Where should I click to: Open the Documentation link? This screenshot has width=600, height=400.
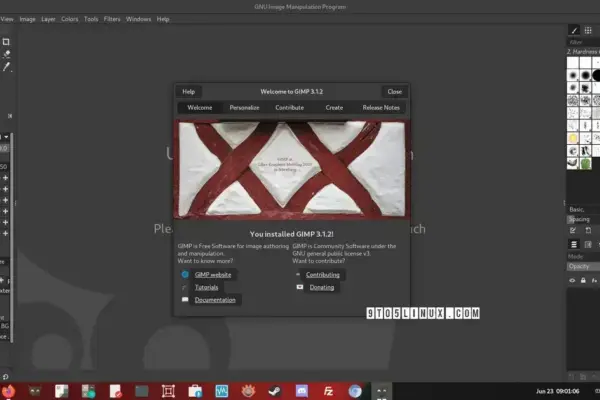click(215, 300)
